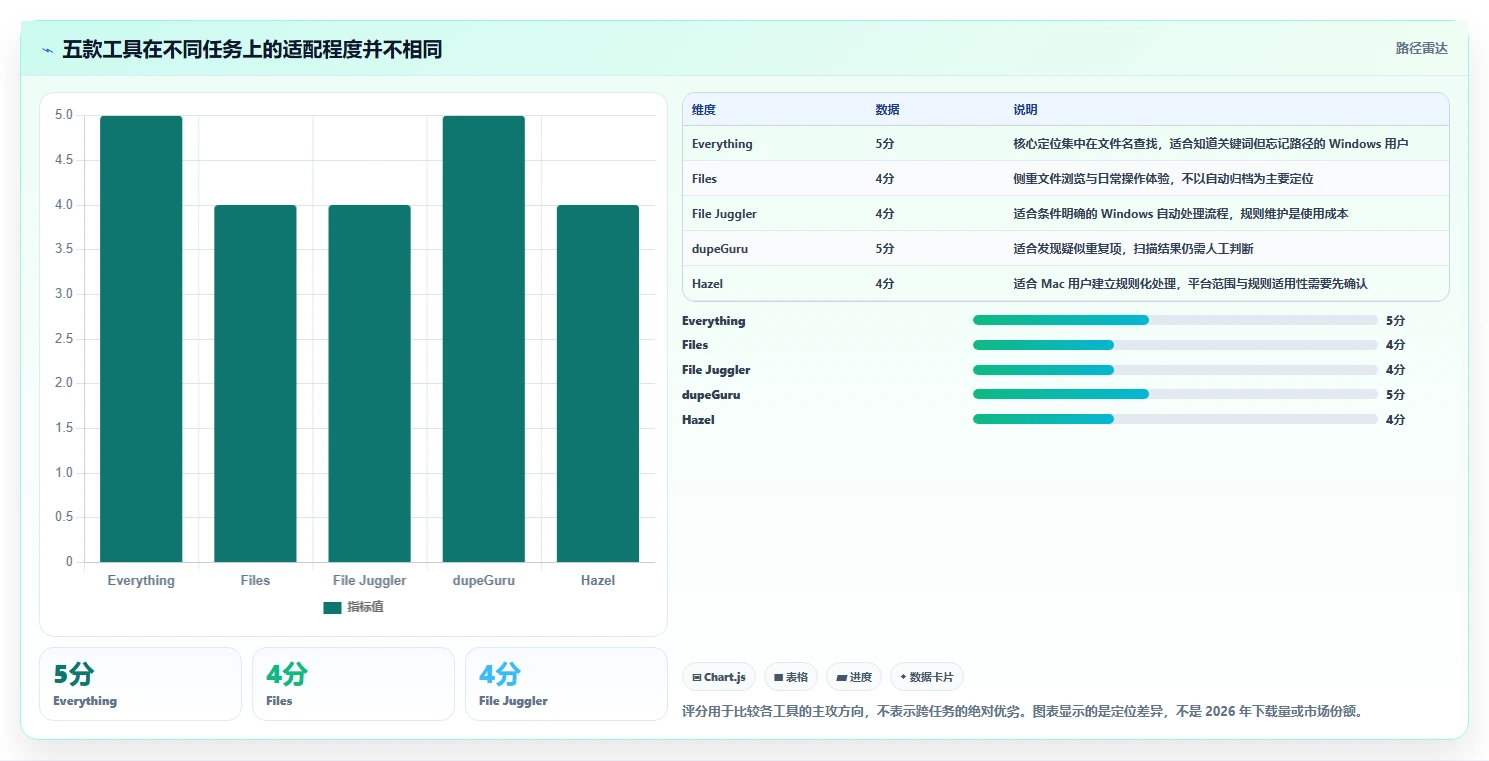This screenshot has height=761, width=1489.
Task: Click the 4.5 tick on the chart y-axis
Action: tap(63, 160)
